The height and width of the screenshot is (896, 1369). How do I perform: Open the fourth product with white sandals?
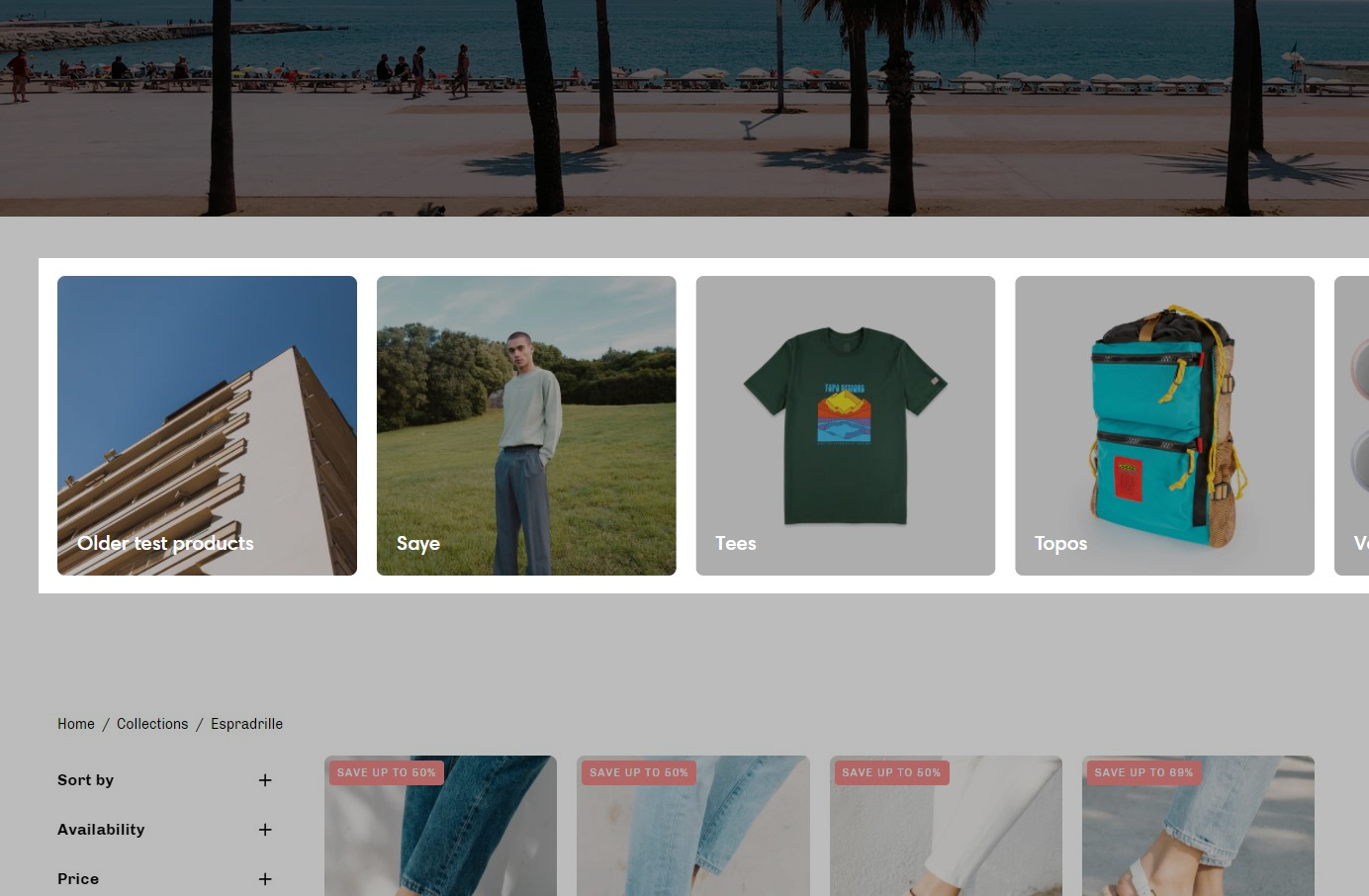tap(1198, 841)
